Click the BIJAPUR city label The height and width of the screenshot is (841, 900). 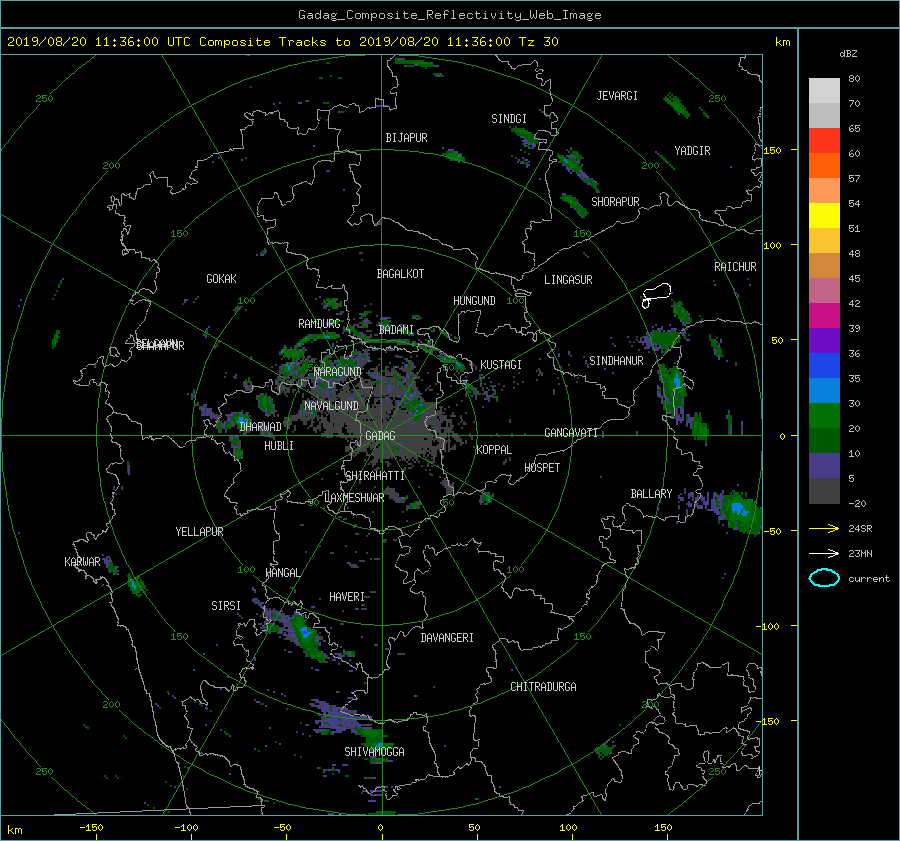406,138
